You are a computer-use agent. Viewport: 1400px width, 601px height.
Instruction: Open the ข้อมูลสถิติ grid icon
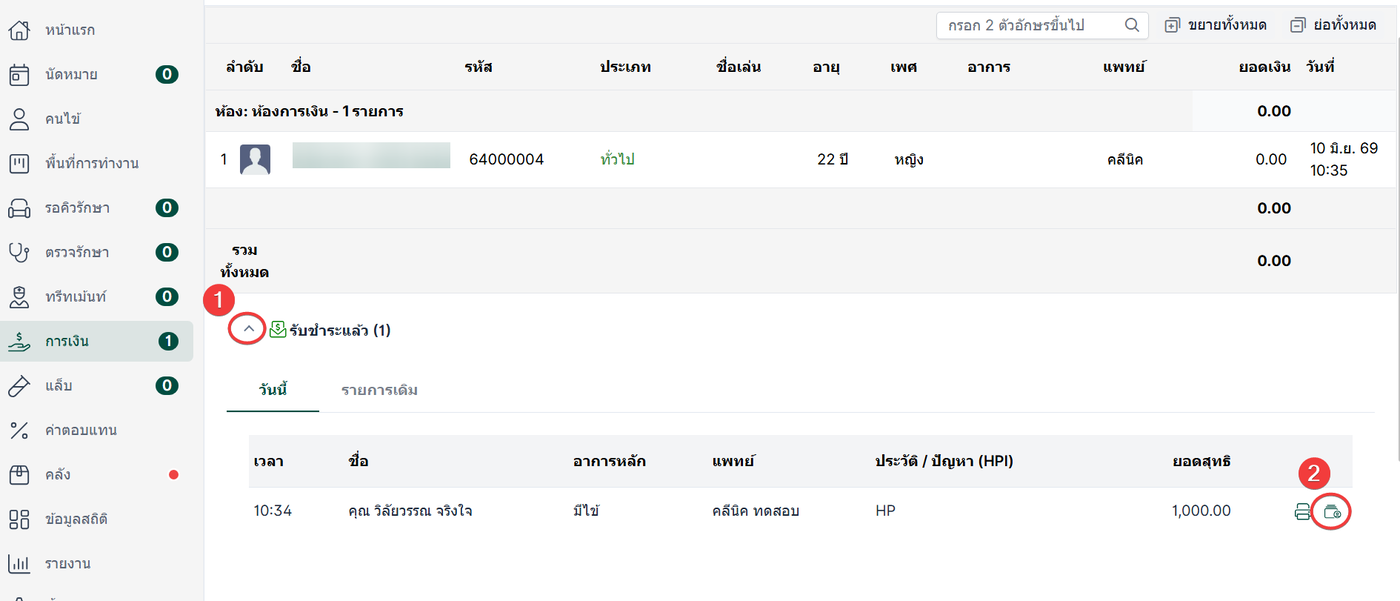19,519
